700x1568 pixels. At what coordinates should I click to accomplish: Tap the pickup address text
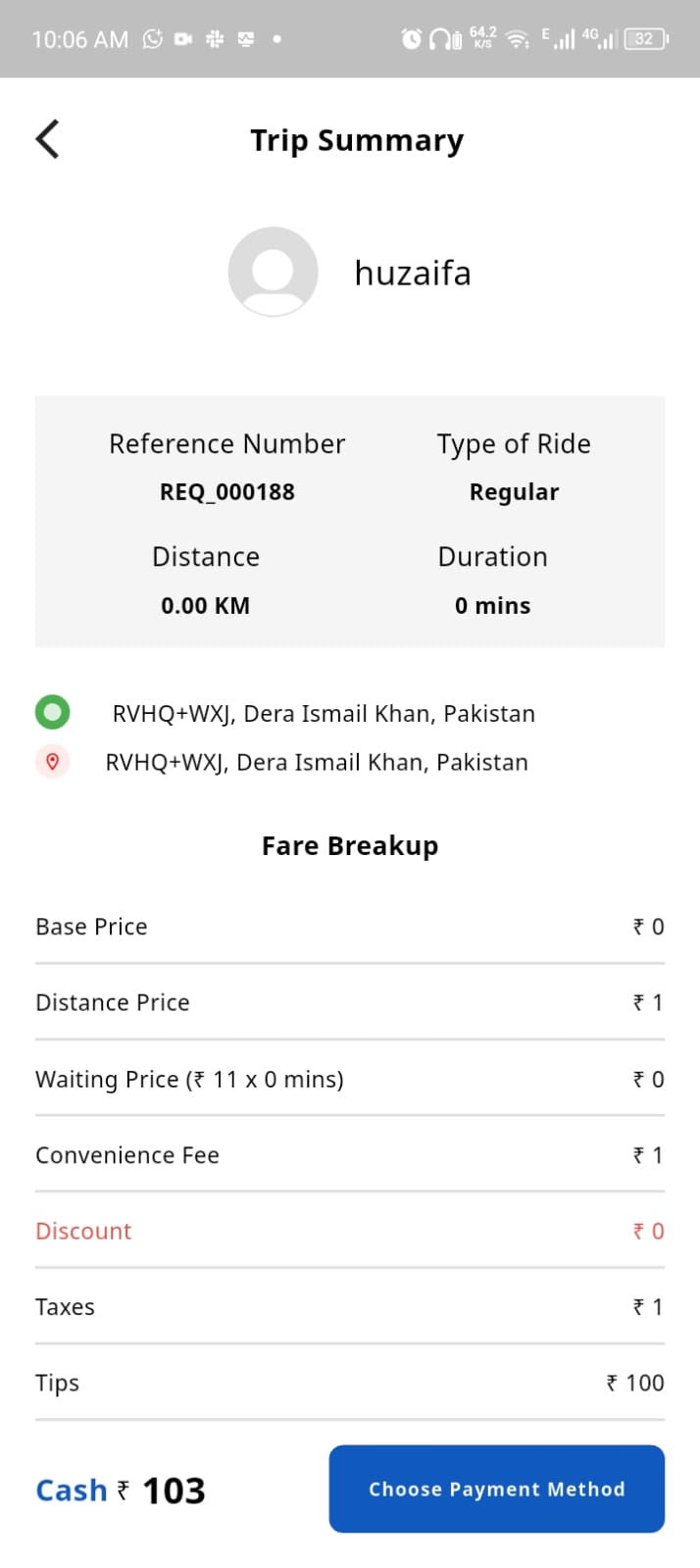[324, 714]
